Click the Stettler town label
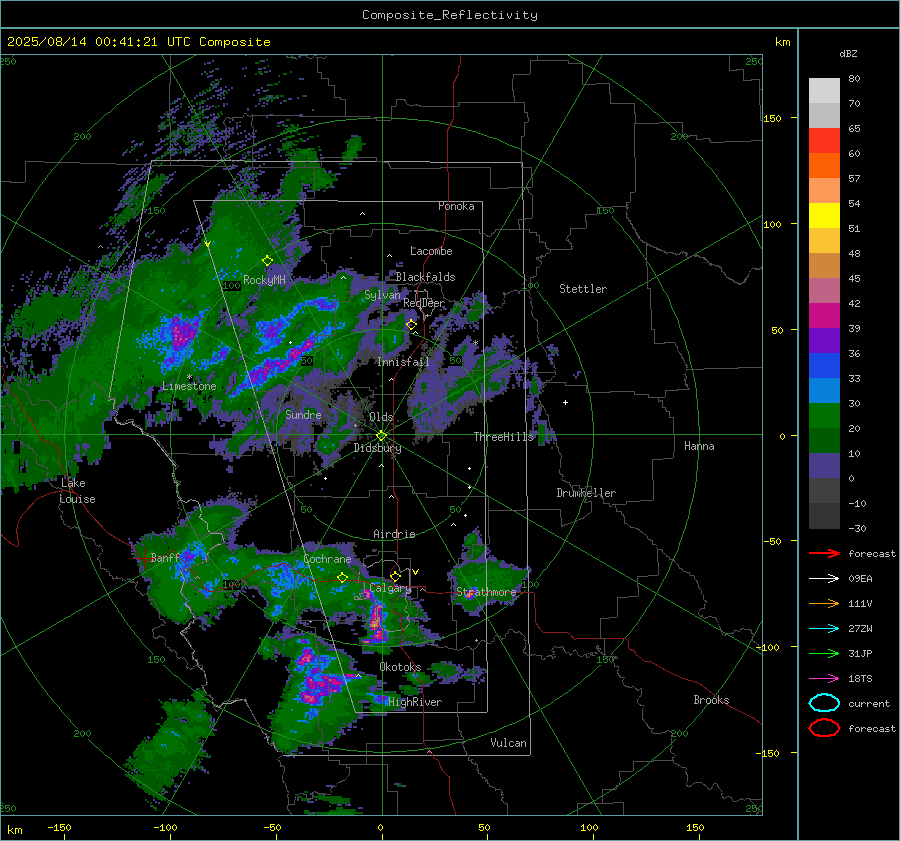Image resolution: width=900 pixels, height=841 pixels. coord(583,289)
